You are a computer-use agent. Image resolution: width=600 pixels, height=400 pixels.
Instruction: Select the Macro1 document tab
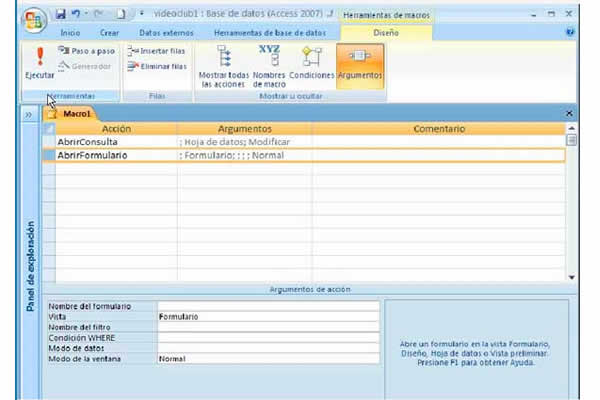pyautogui.click(x=73, y=115)
